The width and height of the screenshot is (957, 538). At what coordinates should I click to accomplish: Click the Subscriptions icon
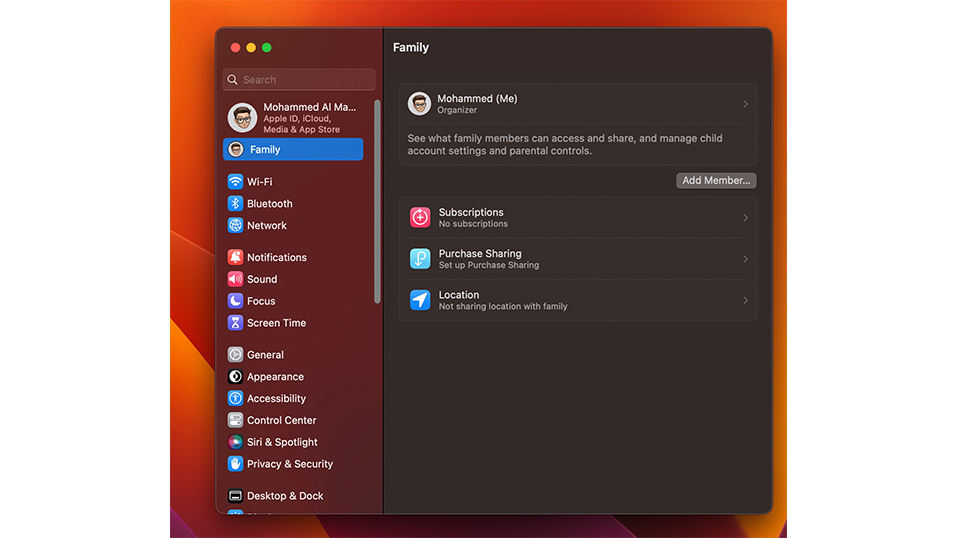click(420, 217)
